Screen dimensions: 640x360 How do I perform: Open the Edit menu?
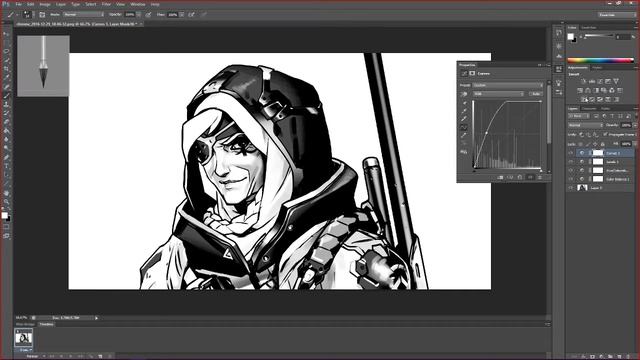point(31,4)
